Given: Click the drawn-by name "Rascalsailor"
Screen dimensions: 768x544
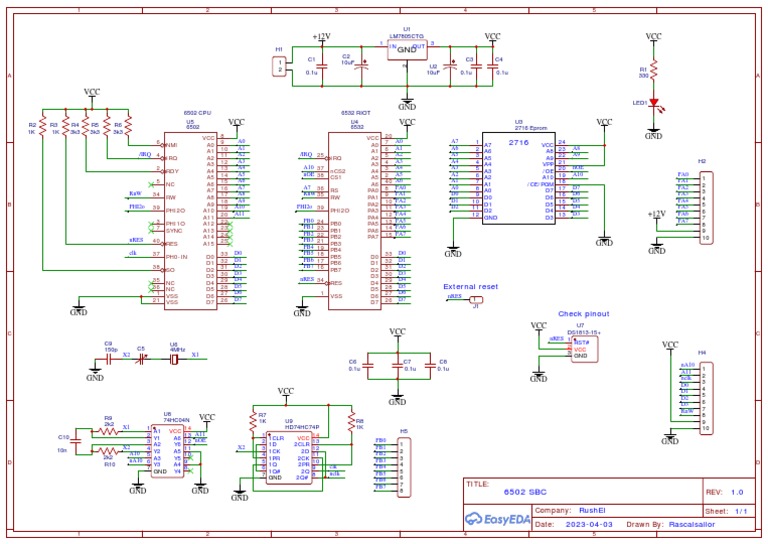Looking at the screenshot, I should click(x=692, y=524).
